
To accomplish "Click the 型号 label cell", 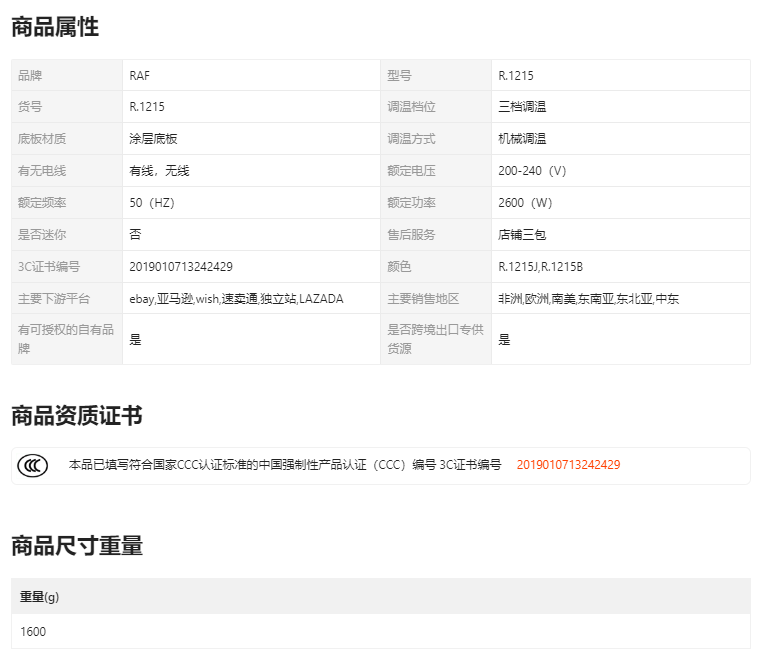I will (436, 75).
